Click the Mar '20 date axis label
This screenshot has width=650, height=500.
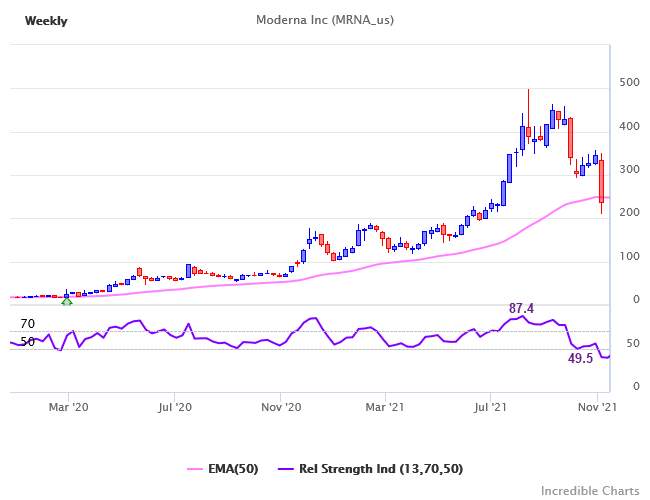coord(68,407)
